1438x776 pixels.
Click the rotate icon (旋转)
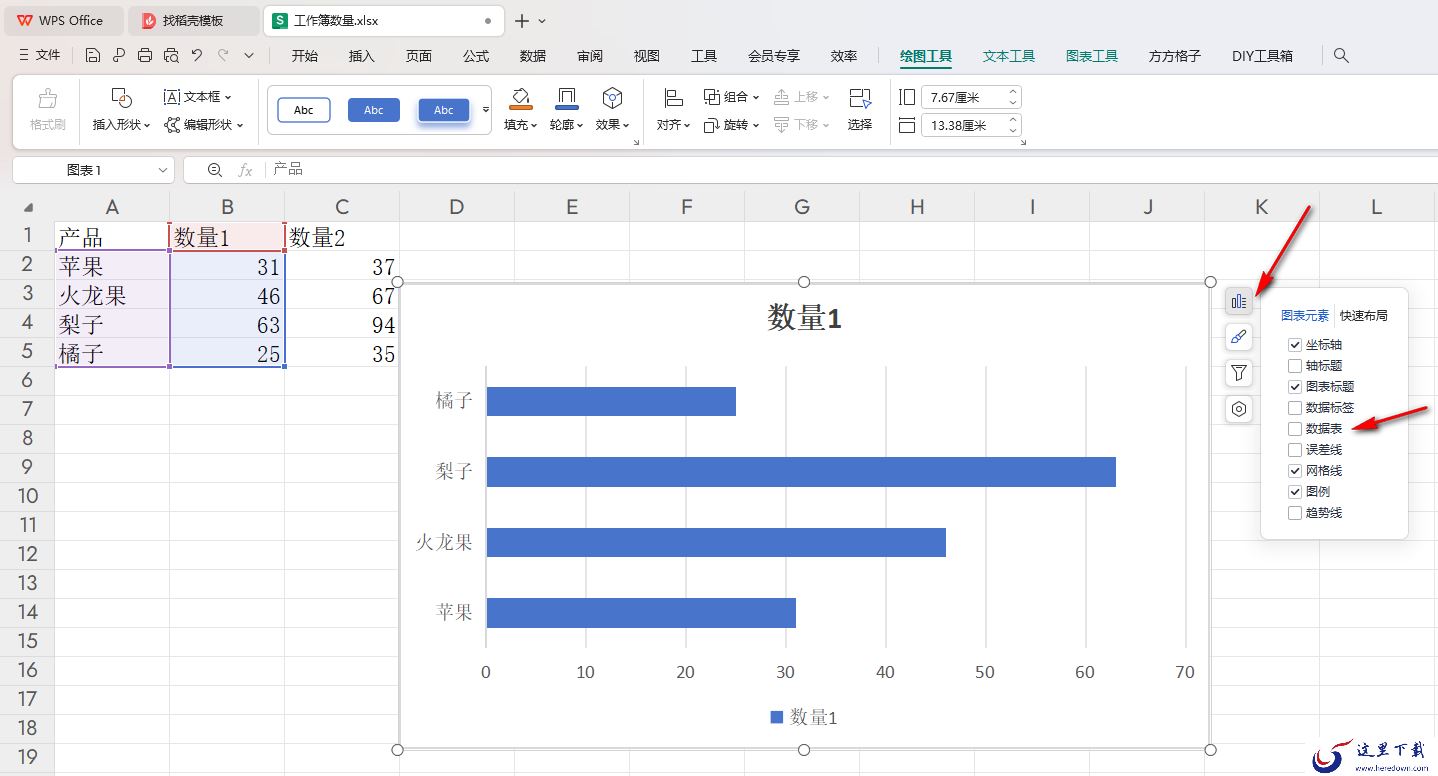tap(712, 125)
